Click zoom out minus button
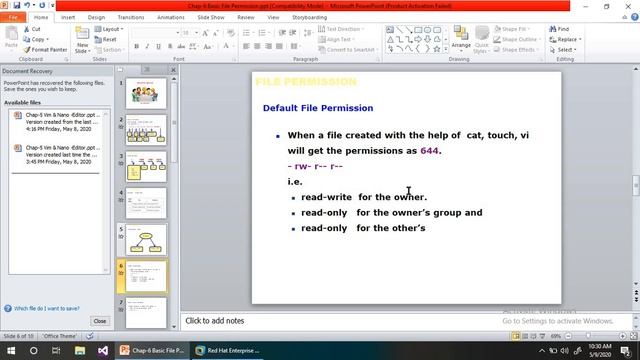This screenshot has width=640, height=360. [568, 336]
